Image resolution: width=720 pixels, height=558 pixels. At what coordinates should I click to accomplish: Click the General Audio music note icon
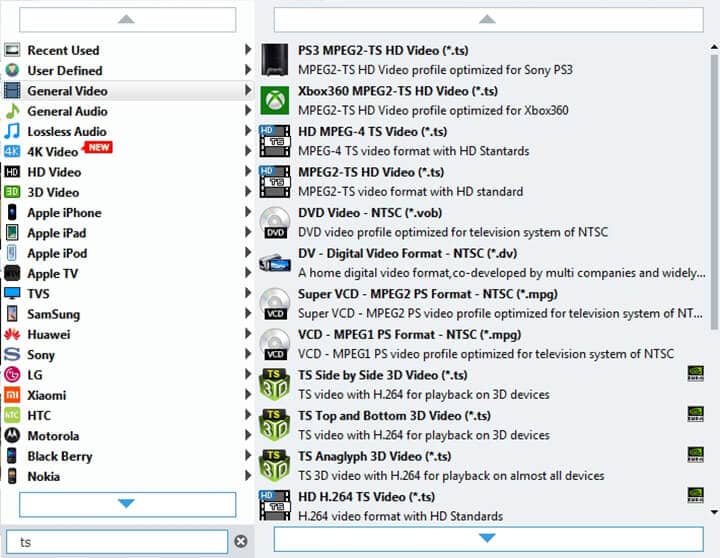click(x=12, y=111)
